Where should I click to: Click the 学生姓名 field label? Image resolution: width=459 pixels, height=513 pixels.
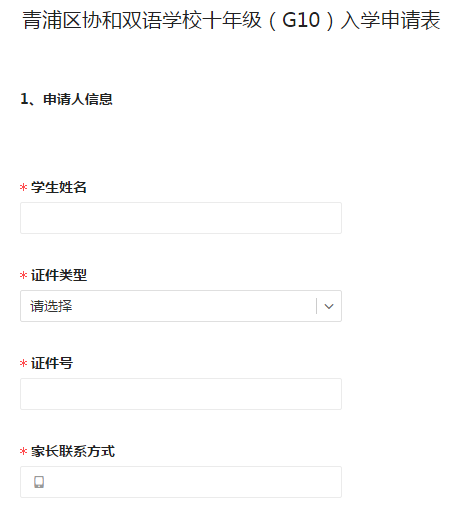(x=59, y=187)
